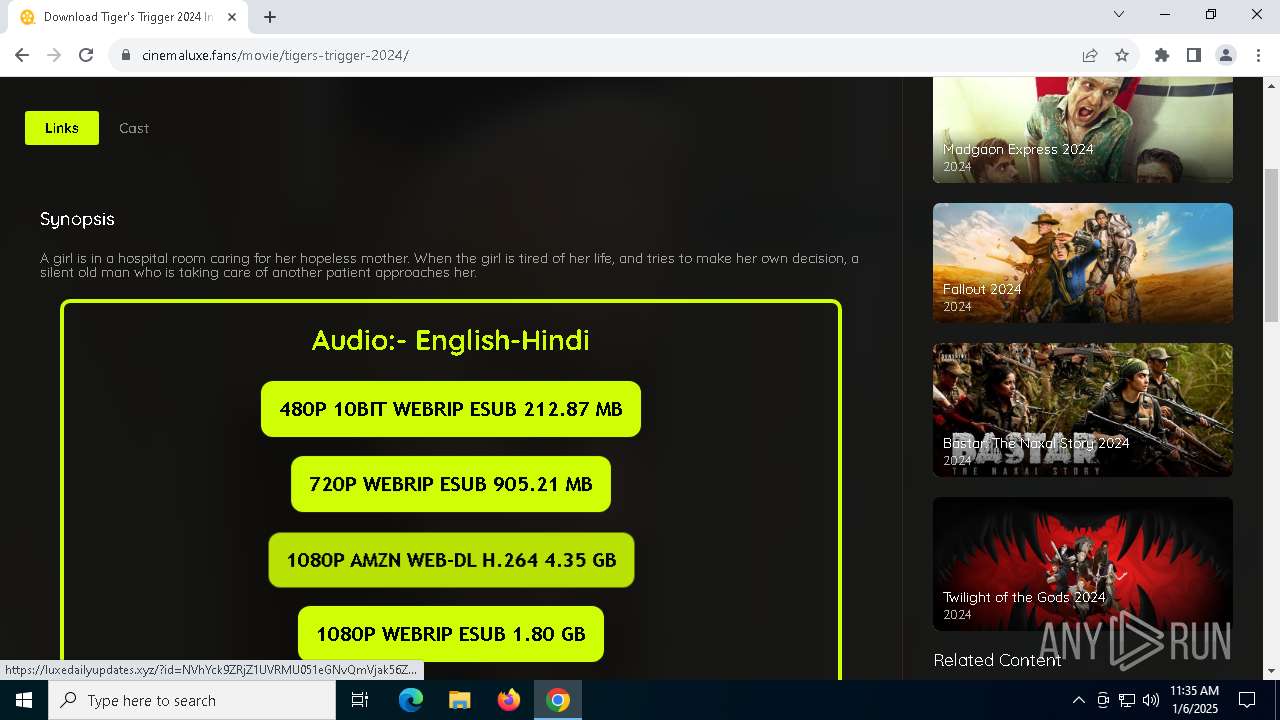Image resolution: width=1280 pixels, height=720 pixels.
Task: Launch Firefox from taskbar
Action: (509, 700)
